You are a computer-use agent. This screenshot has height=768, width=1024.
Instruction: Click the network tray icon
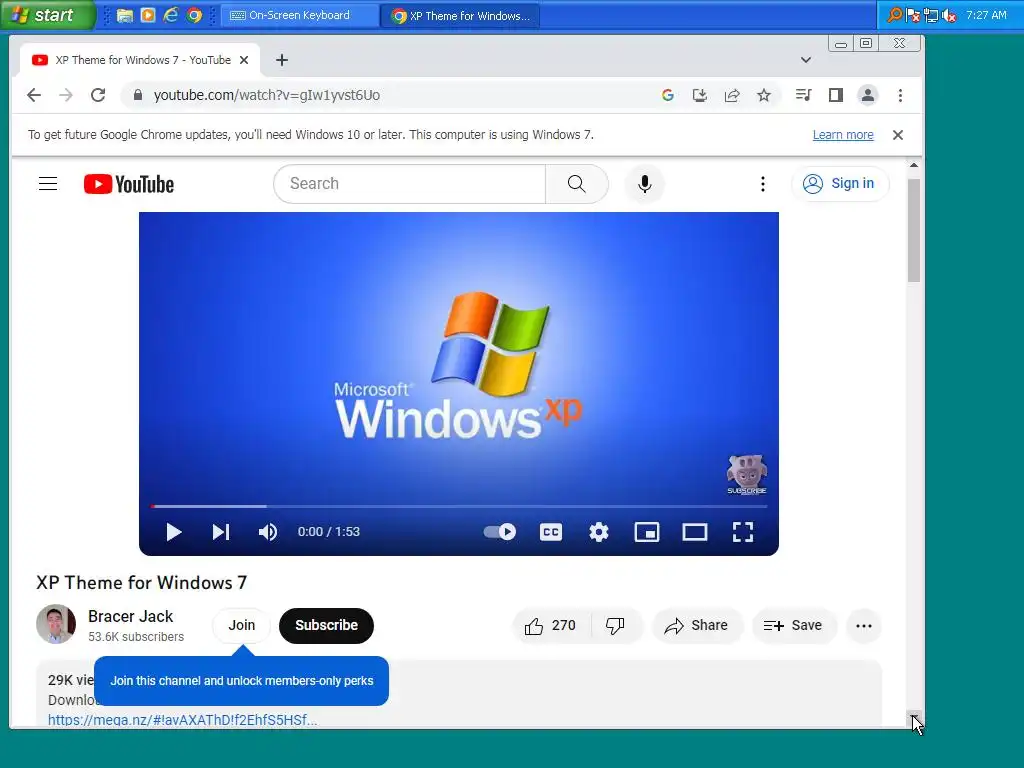point(931,15)
